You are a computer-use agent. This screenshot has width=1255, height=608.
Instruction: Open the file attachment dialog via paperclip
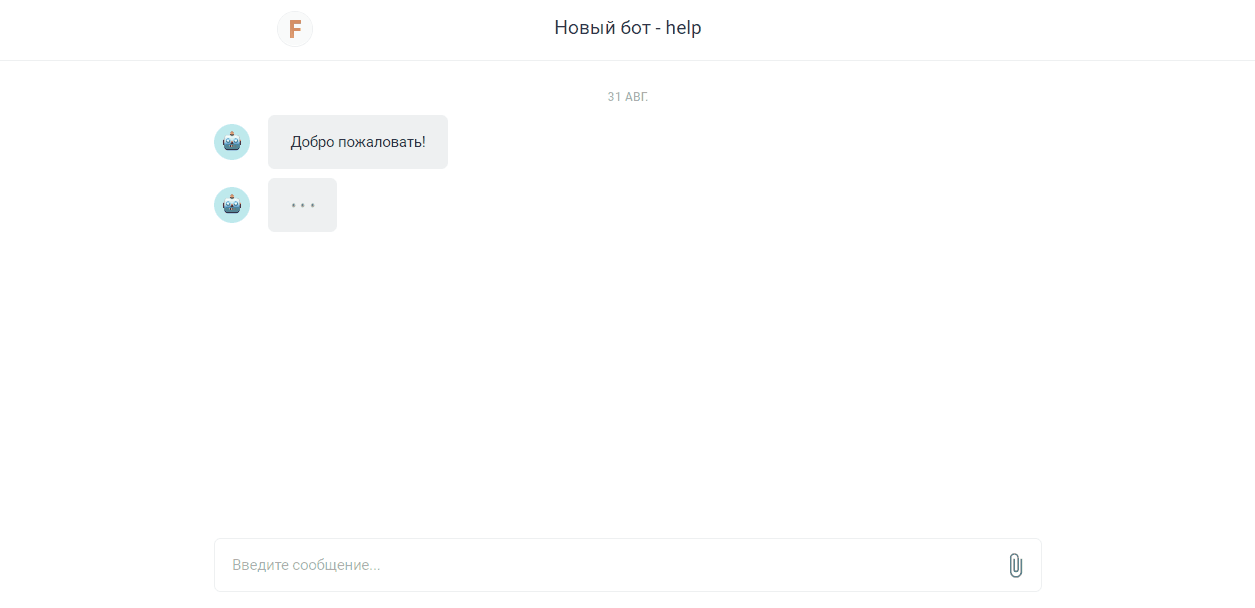1015,565
